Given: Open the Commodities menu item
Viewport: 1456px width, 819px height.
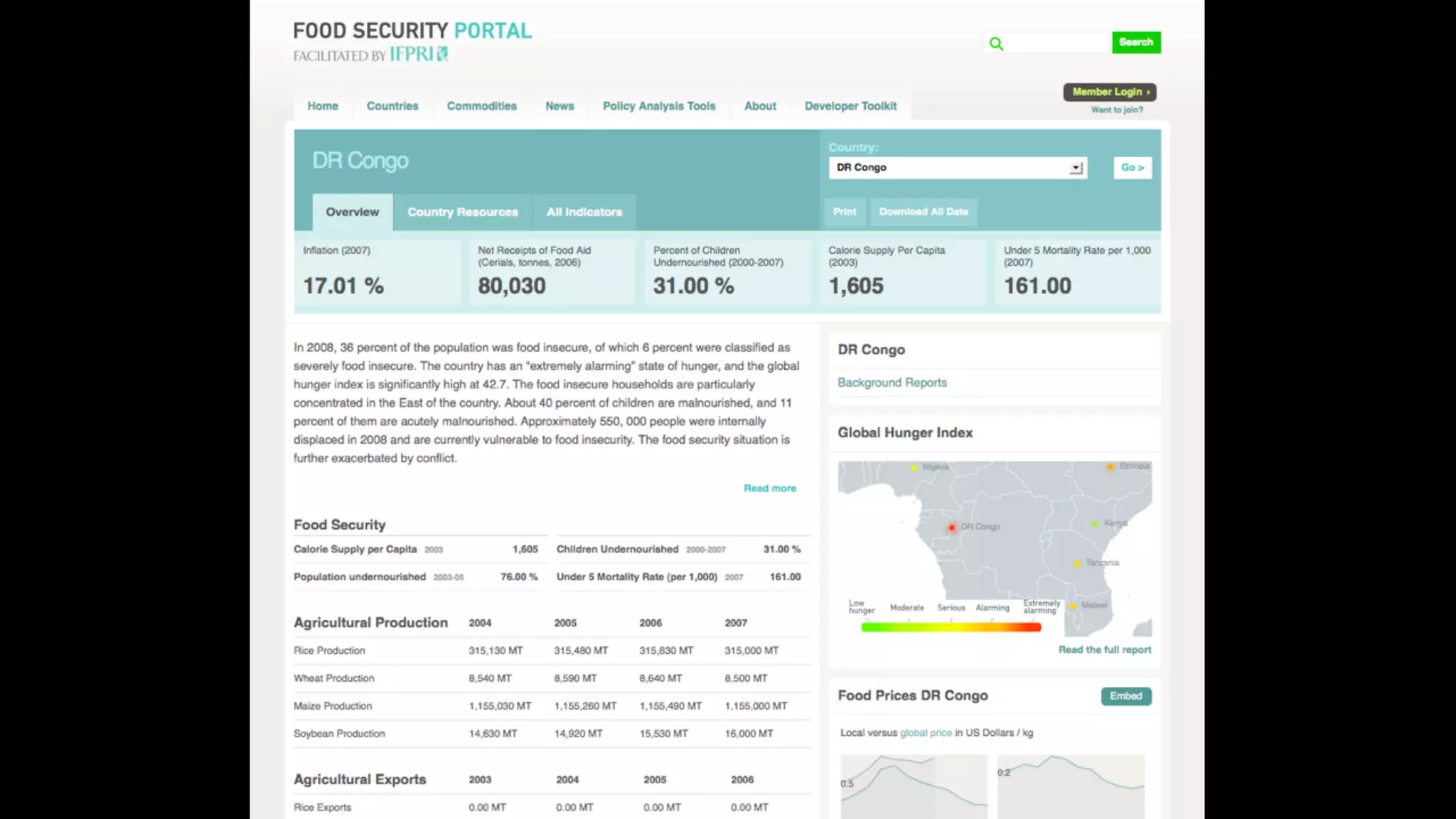Looking at the screenshot, I should (x=481, y=106).
